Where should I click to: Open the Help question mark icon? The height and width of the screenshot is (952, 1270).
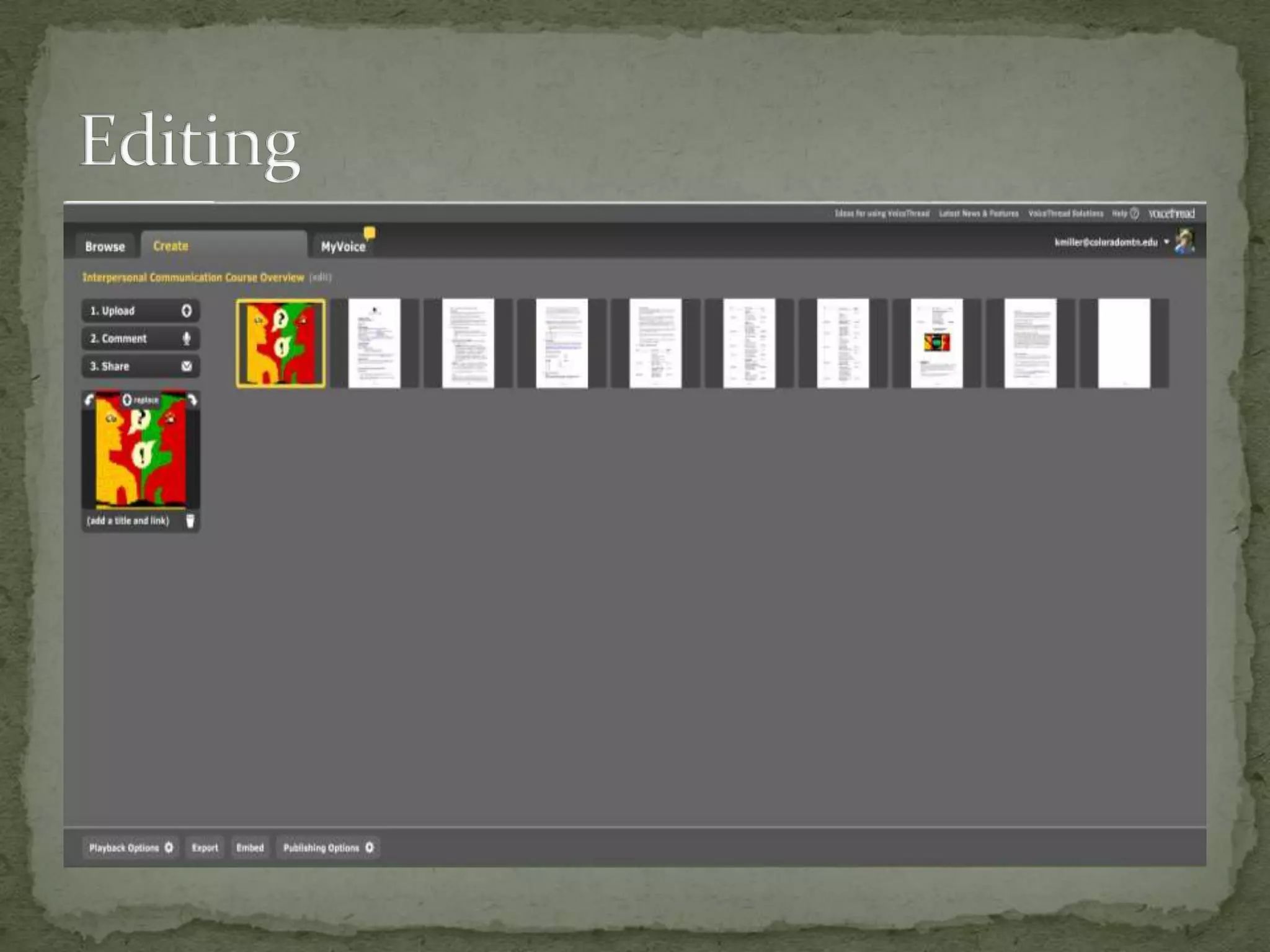(1134, 213)
